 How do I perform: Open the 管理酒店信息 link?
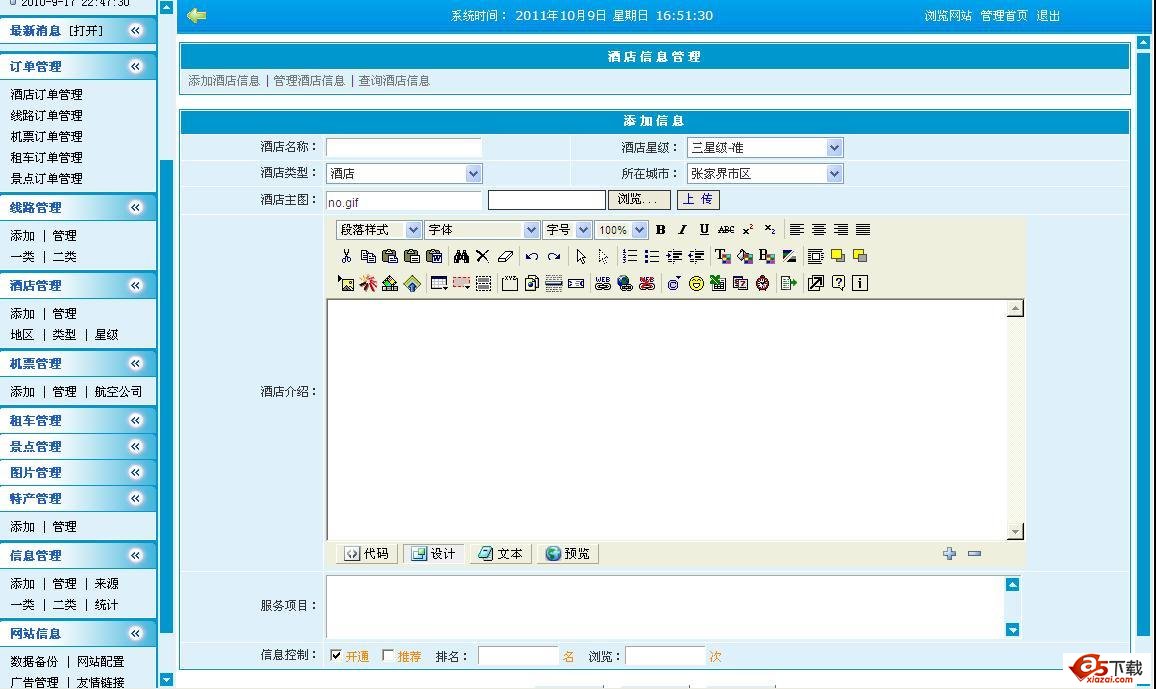pos(309,81)
